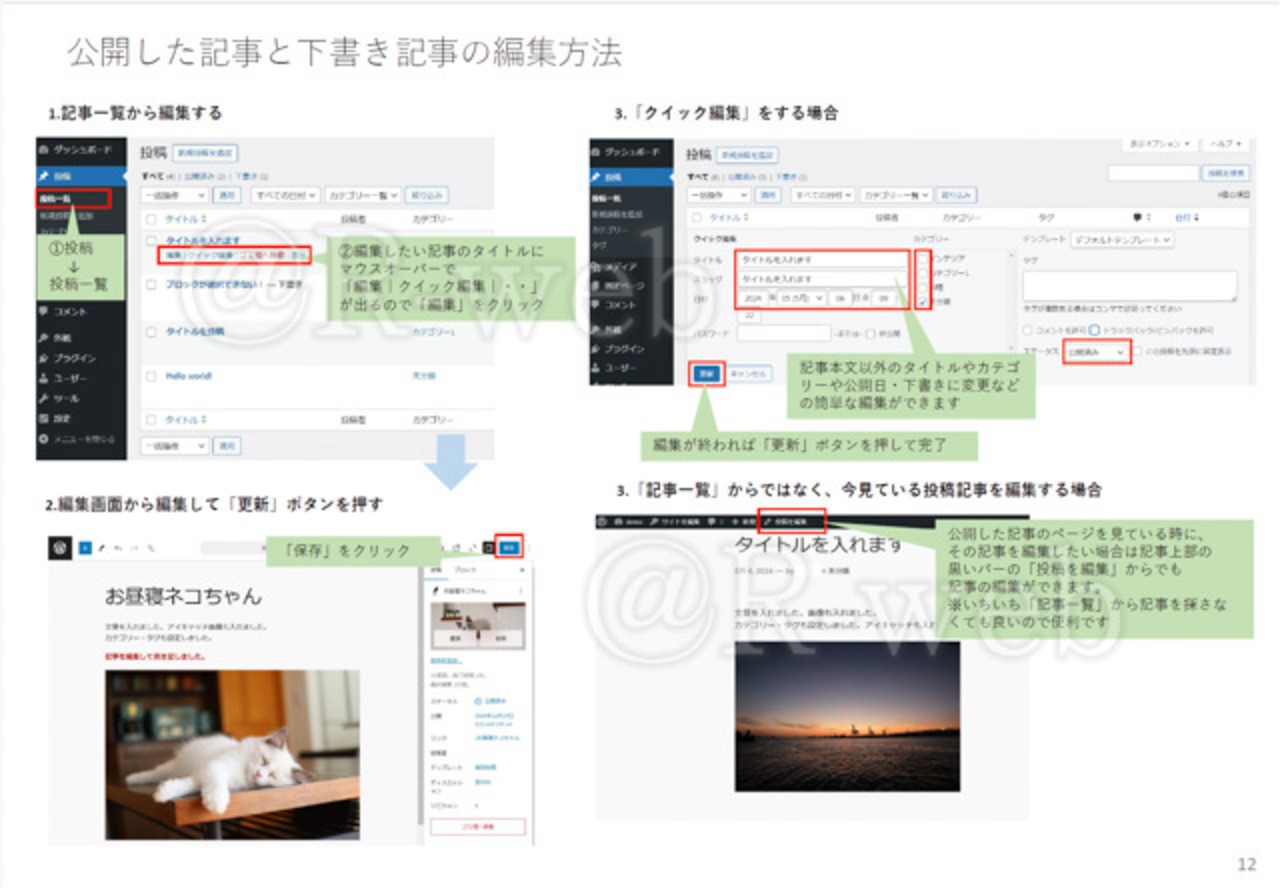Open comments bubble in published post admin bar
The height and width of the screenshot is (888, 1280).
pos(713,521)
